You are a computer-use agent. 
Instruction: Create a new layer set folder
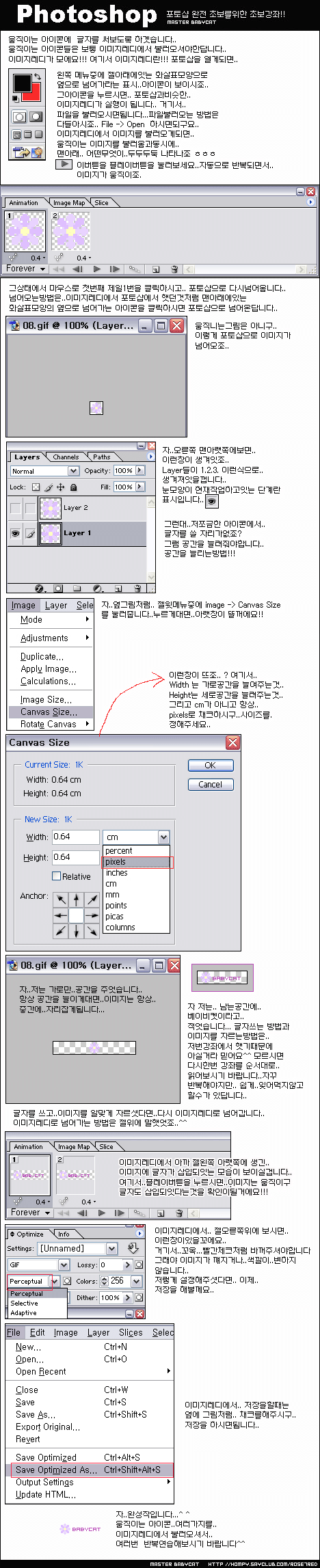(77, 588)
